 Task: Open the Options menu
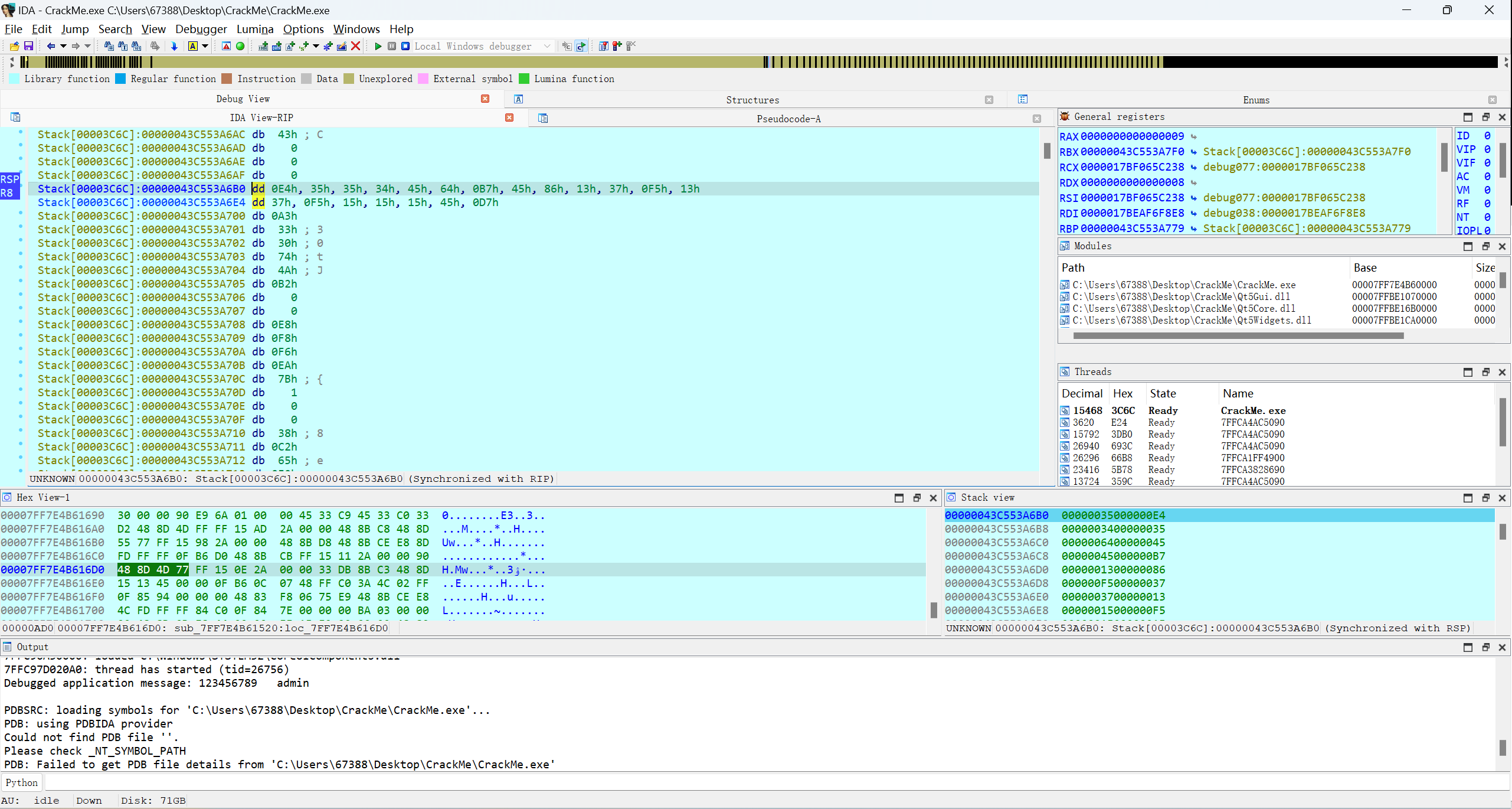[303, 29]
